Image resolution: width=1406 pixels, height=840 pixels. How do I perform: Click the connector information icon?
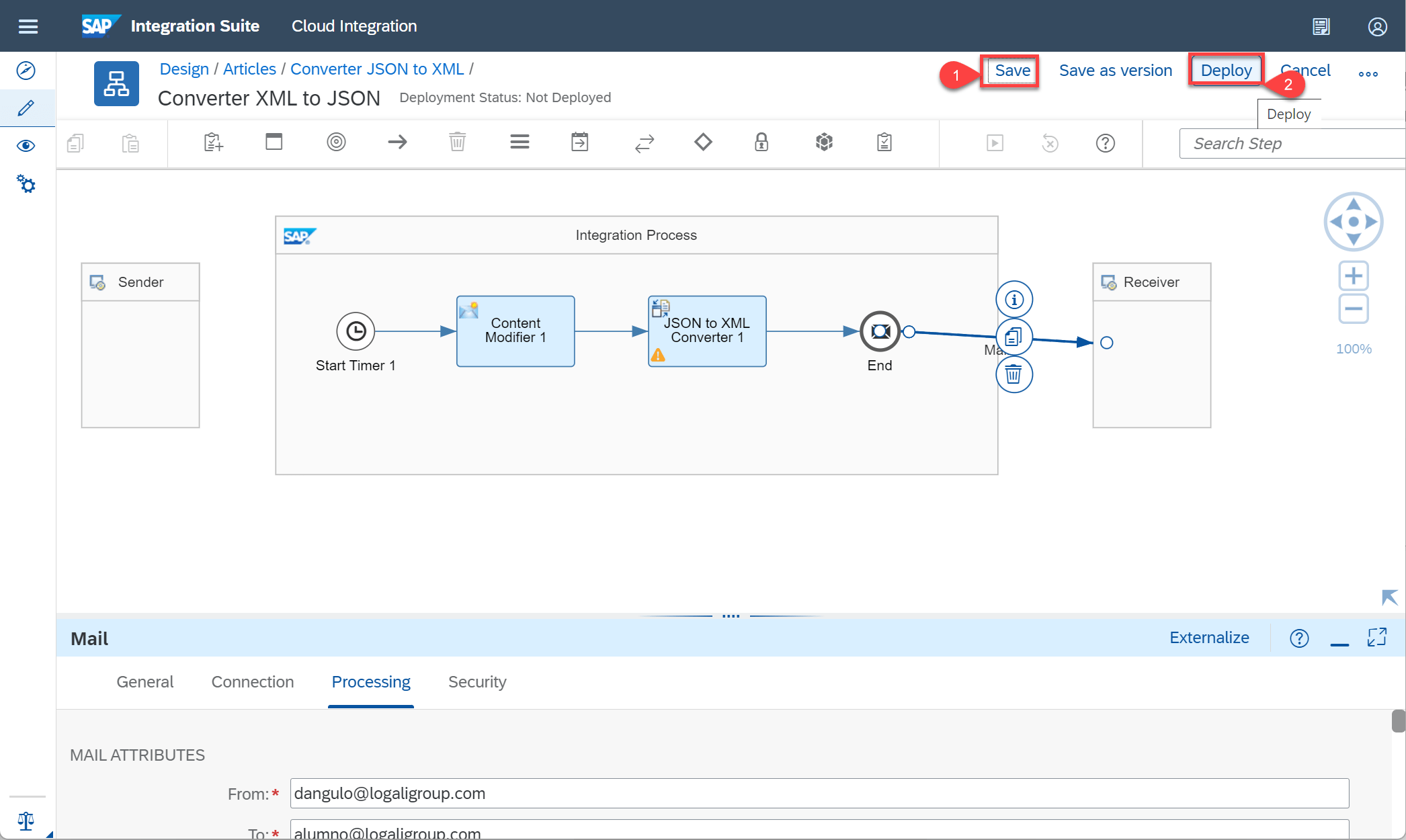[x=1014, y=300]
